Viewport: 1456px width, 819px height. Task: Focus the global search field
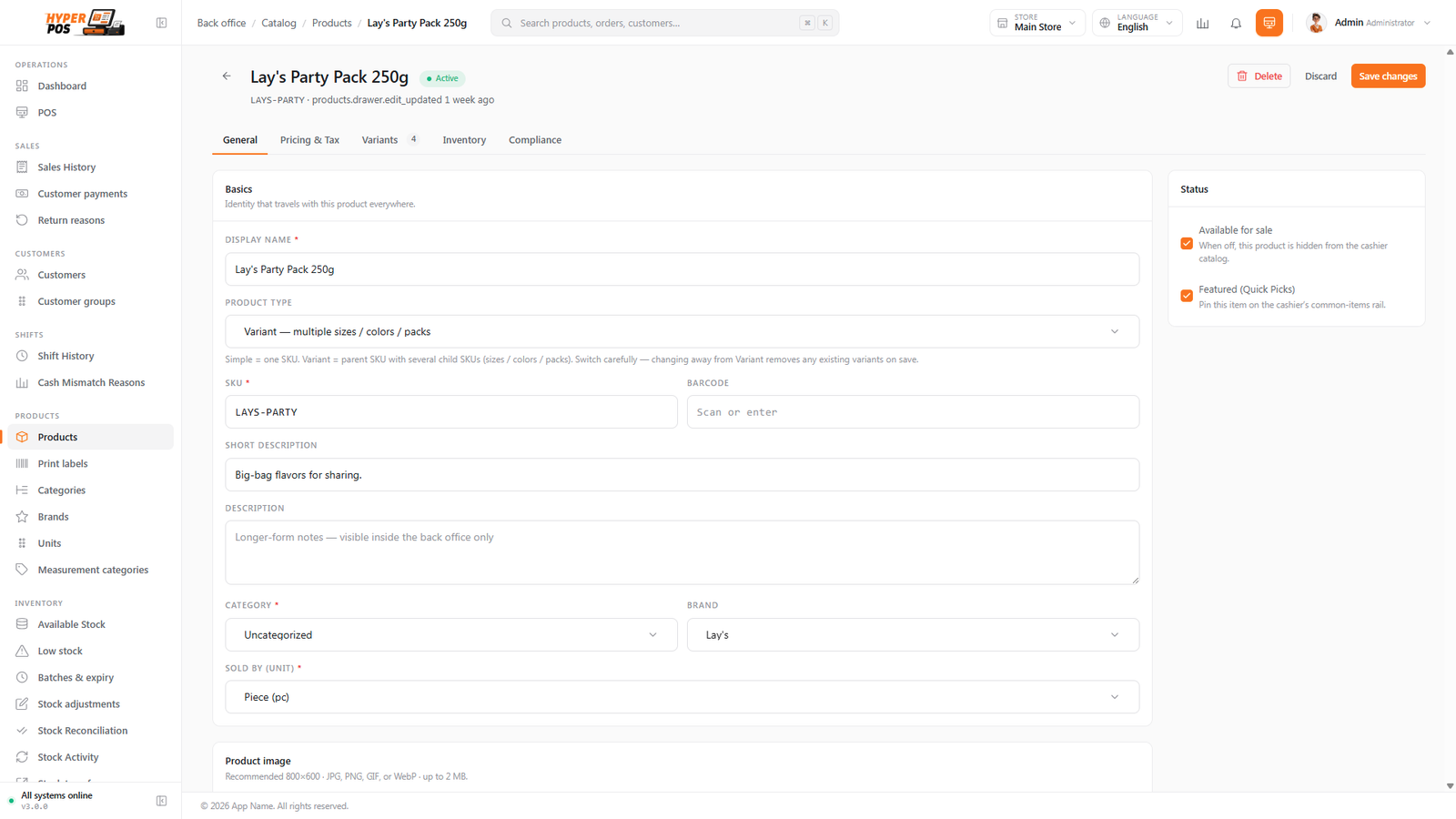tap(664, 23)
